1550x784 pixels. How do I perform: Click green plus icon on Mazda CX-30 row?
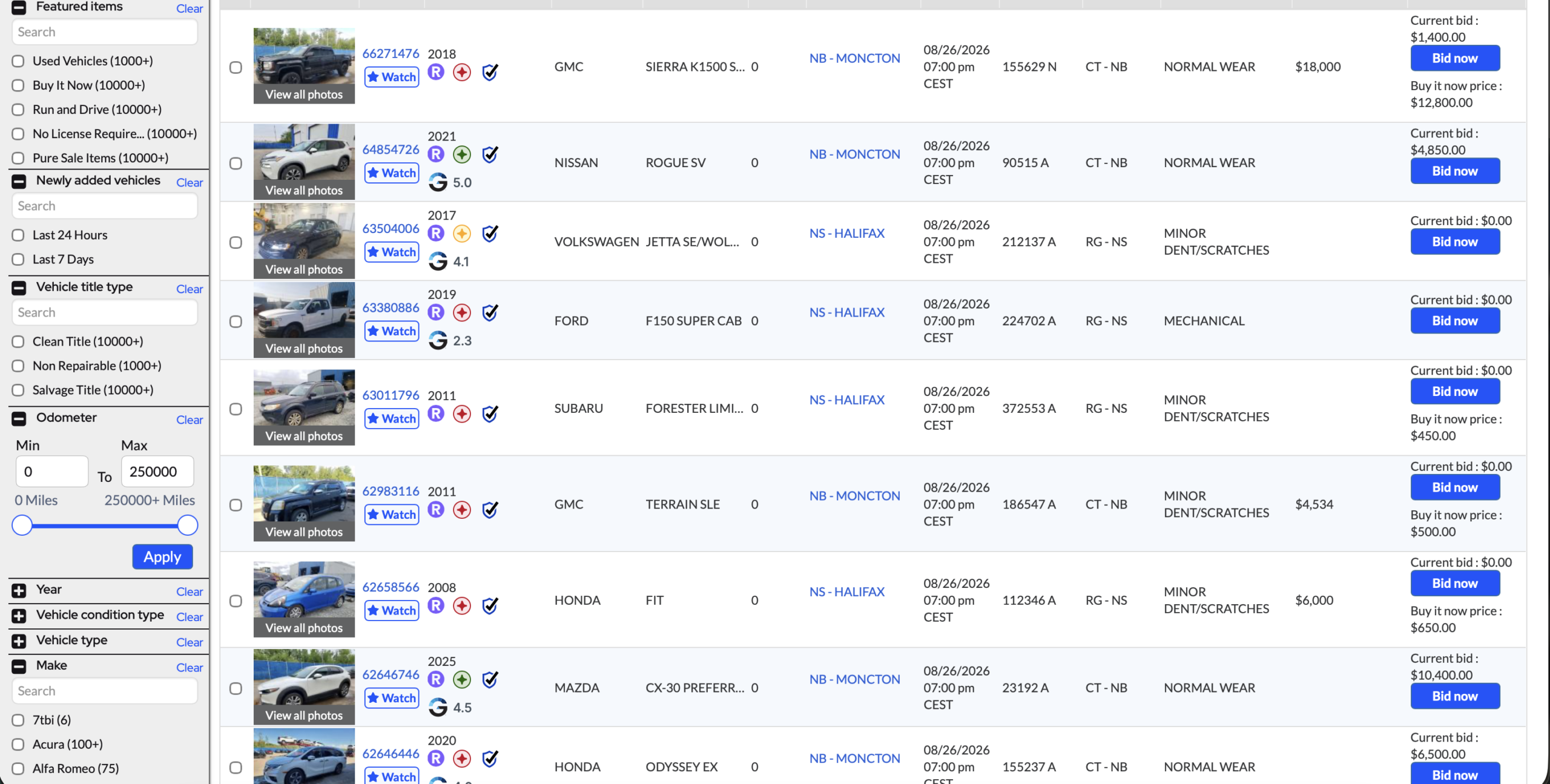pyautogui.click(x=462, y=679)
